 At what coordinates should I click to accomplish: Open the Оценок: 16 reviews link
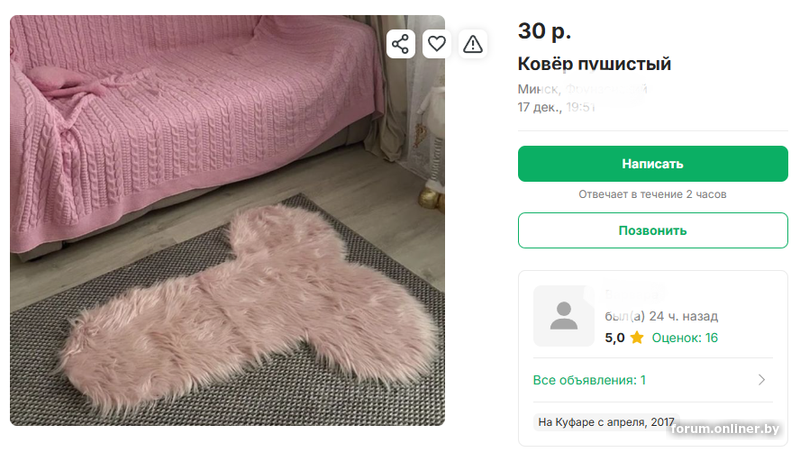685,338
